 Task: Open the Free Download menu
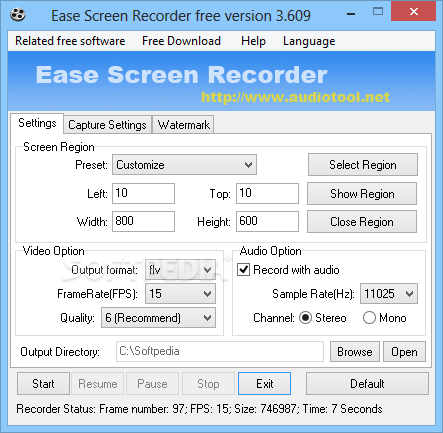[x=181, y=41]
